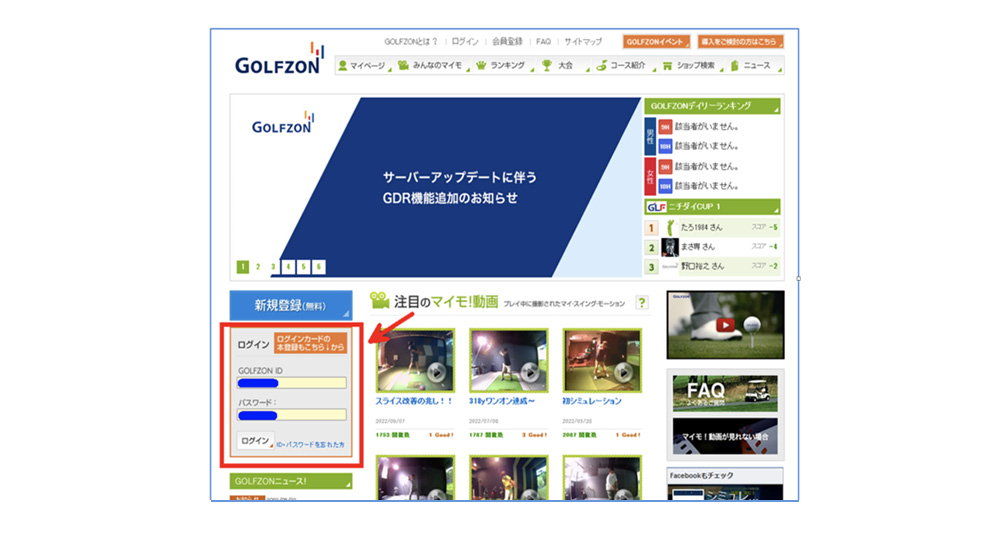Expand the ニチダイCUP 1 header

[x=712, y=207]
